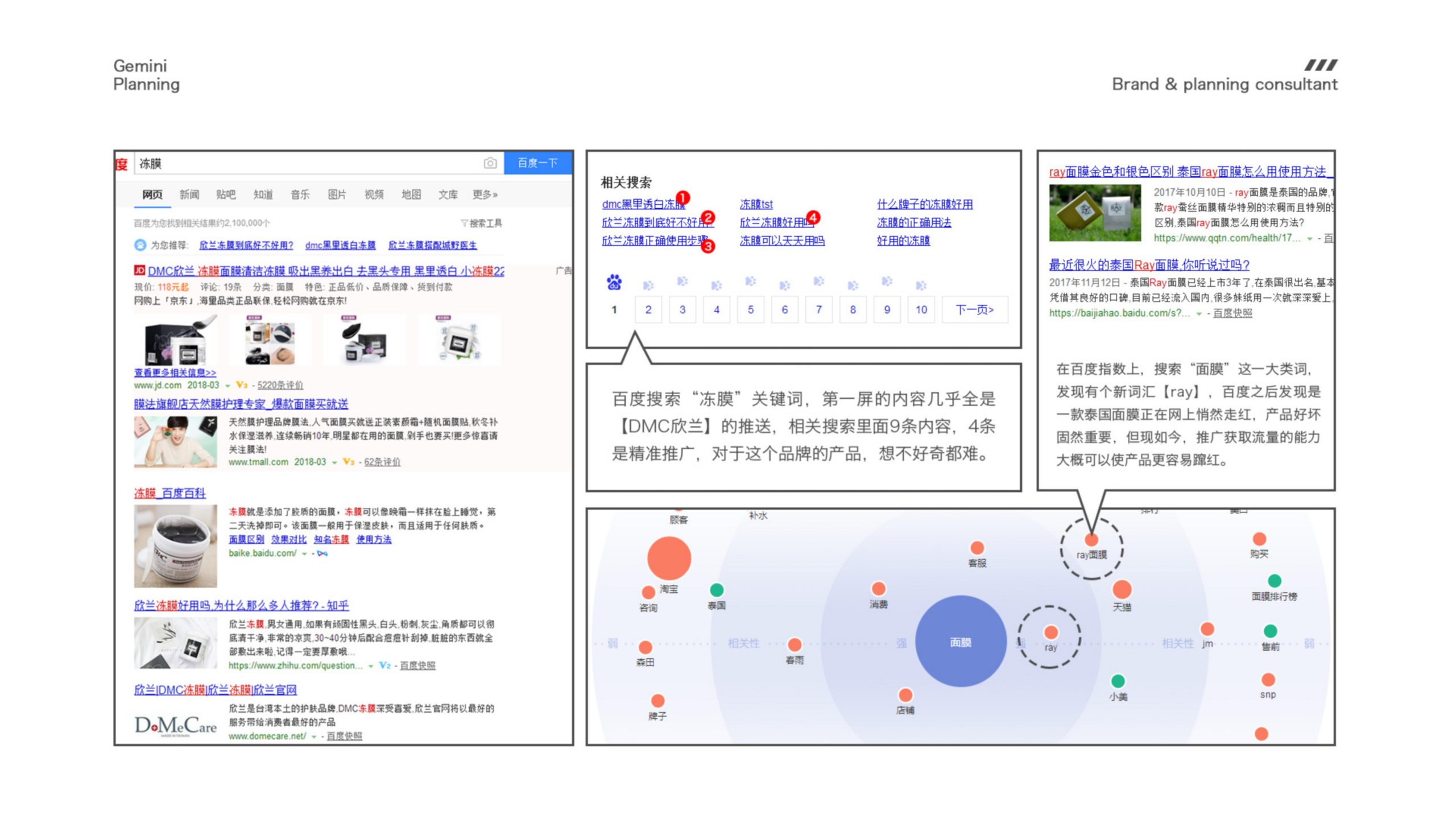This screenshot has width=1456, height=819.
Task: Click related search 冻膜可以天天用吗
Action: (x=782, y=241)
